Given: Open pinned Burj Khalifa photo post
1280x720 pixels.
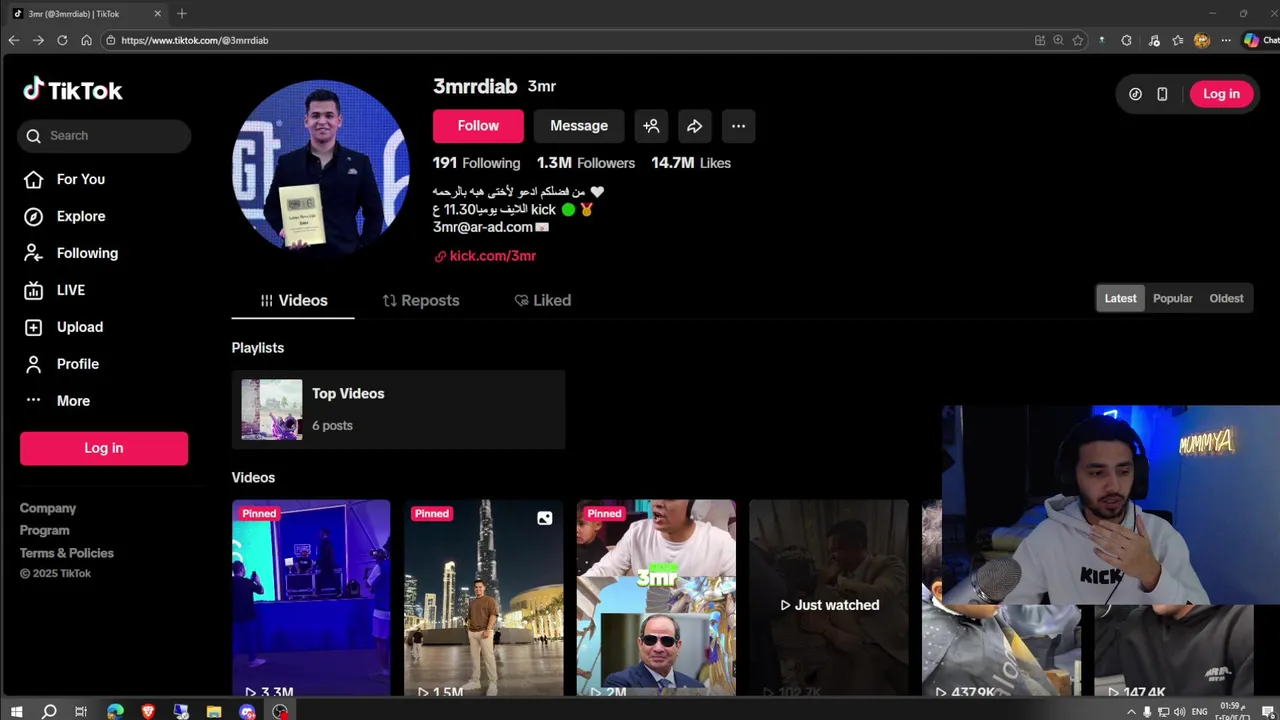Looking at the screenshot, I should coord(483,598).
